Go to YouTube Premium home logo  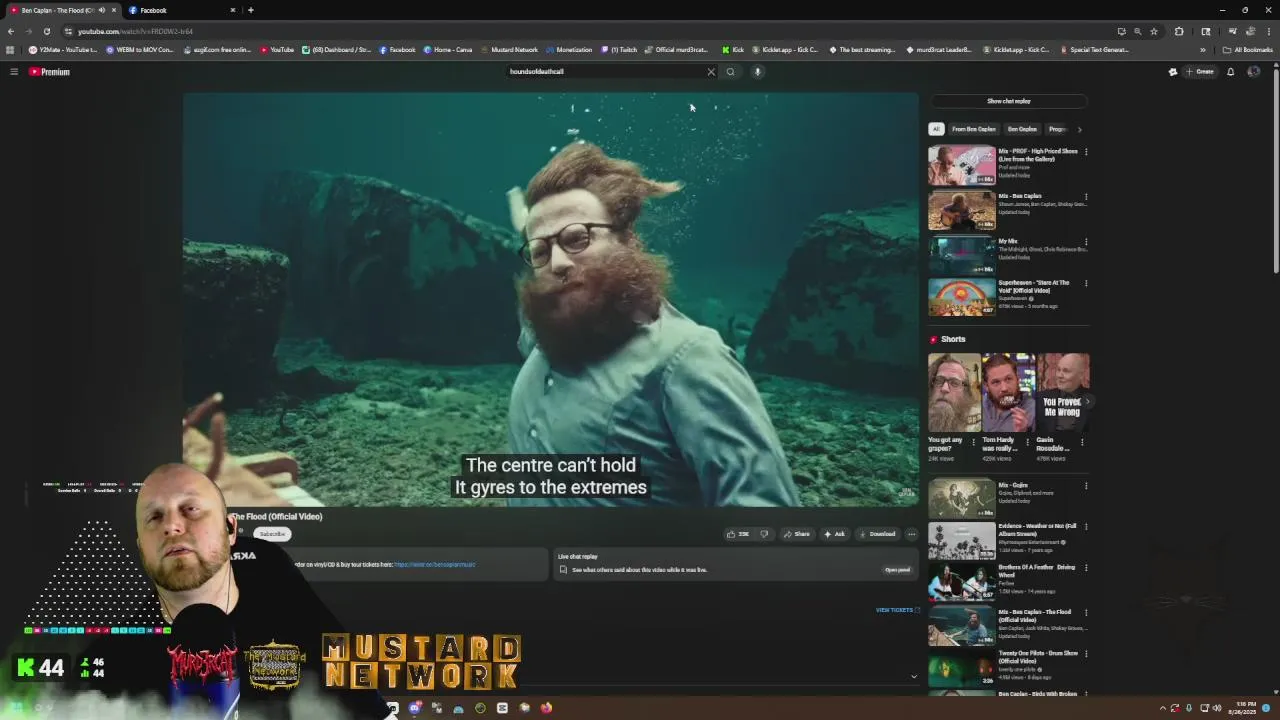49,72
